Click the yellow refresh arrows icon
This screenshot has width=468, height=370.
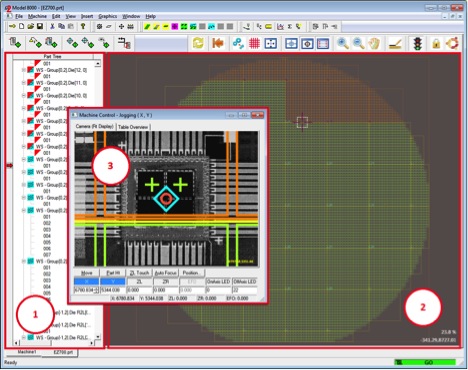(198, 43)
